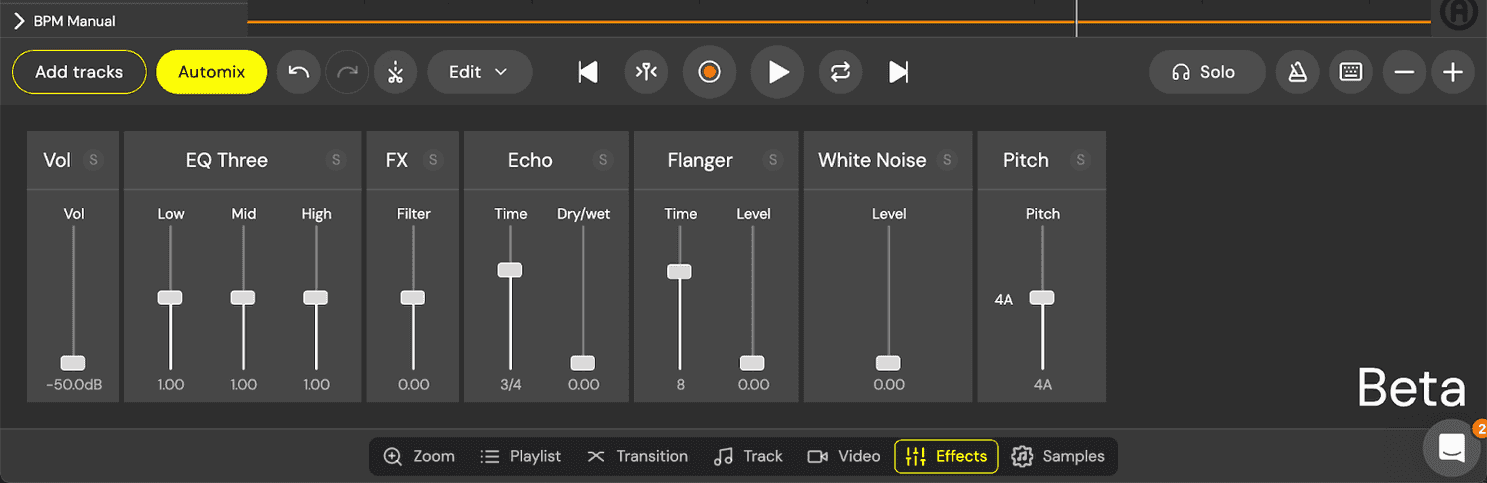Click the scissors cut icon
Screen dimensions: 1487x483
pos(395,72)
